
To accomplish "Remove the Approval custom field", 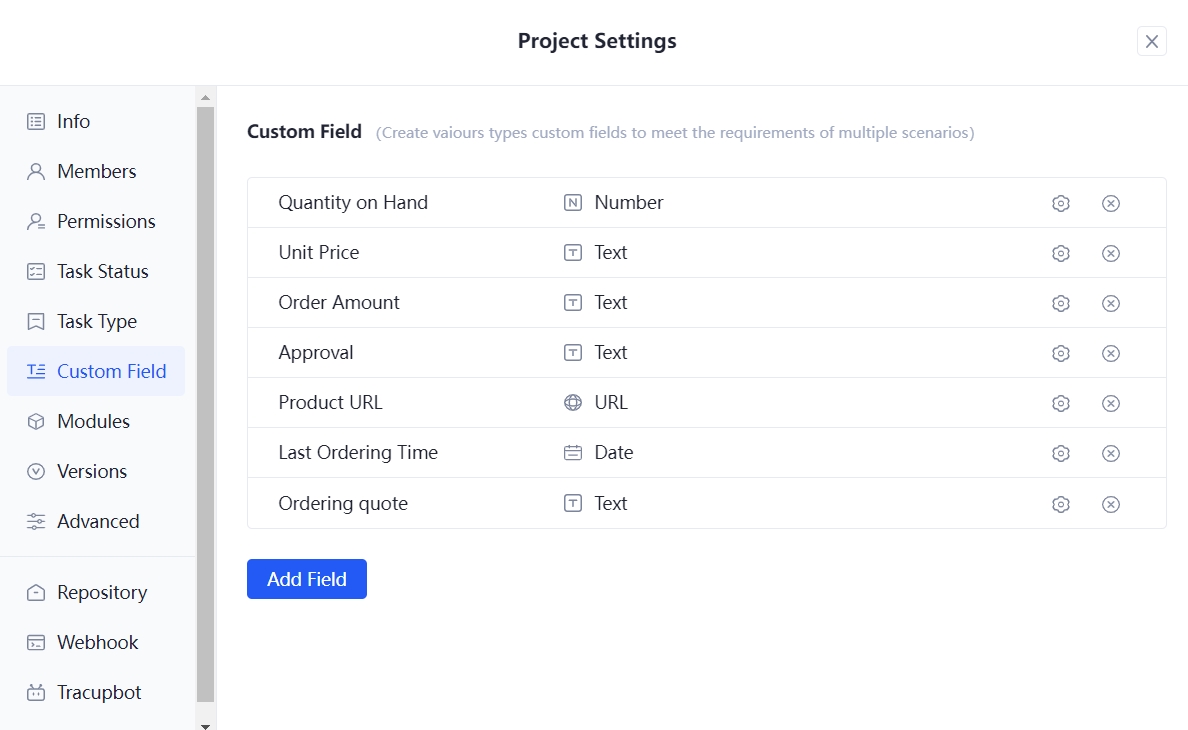I will pyautogui.click(x=1111, y=353).
